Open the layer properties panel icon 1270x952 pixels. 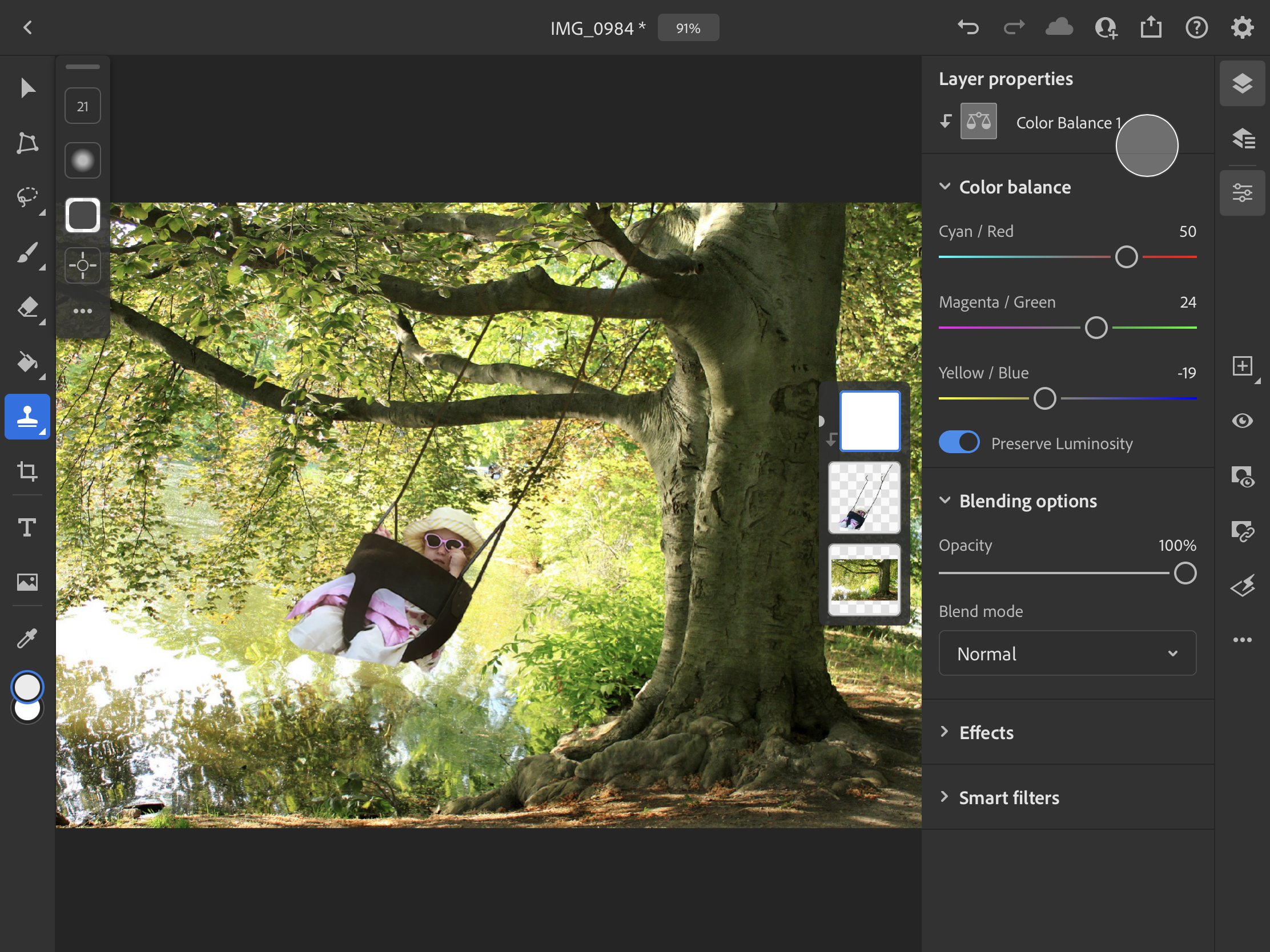tap(1242, 193)
